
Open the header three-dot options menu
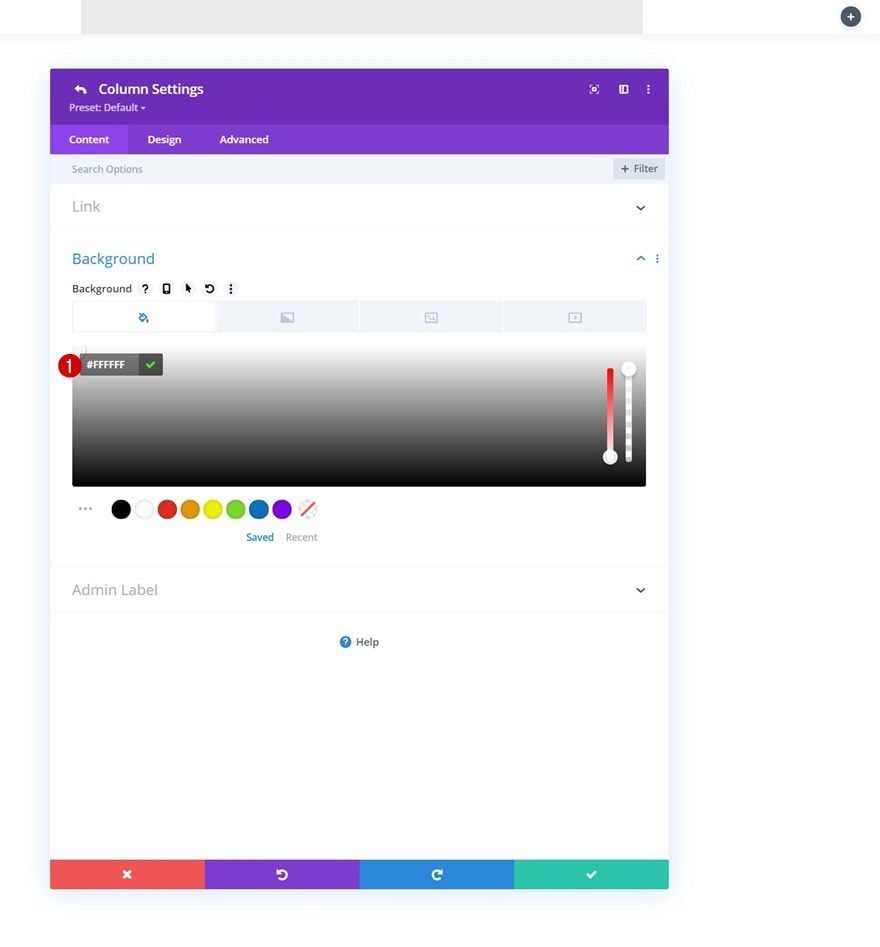[648, 89]
